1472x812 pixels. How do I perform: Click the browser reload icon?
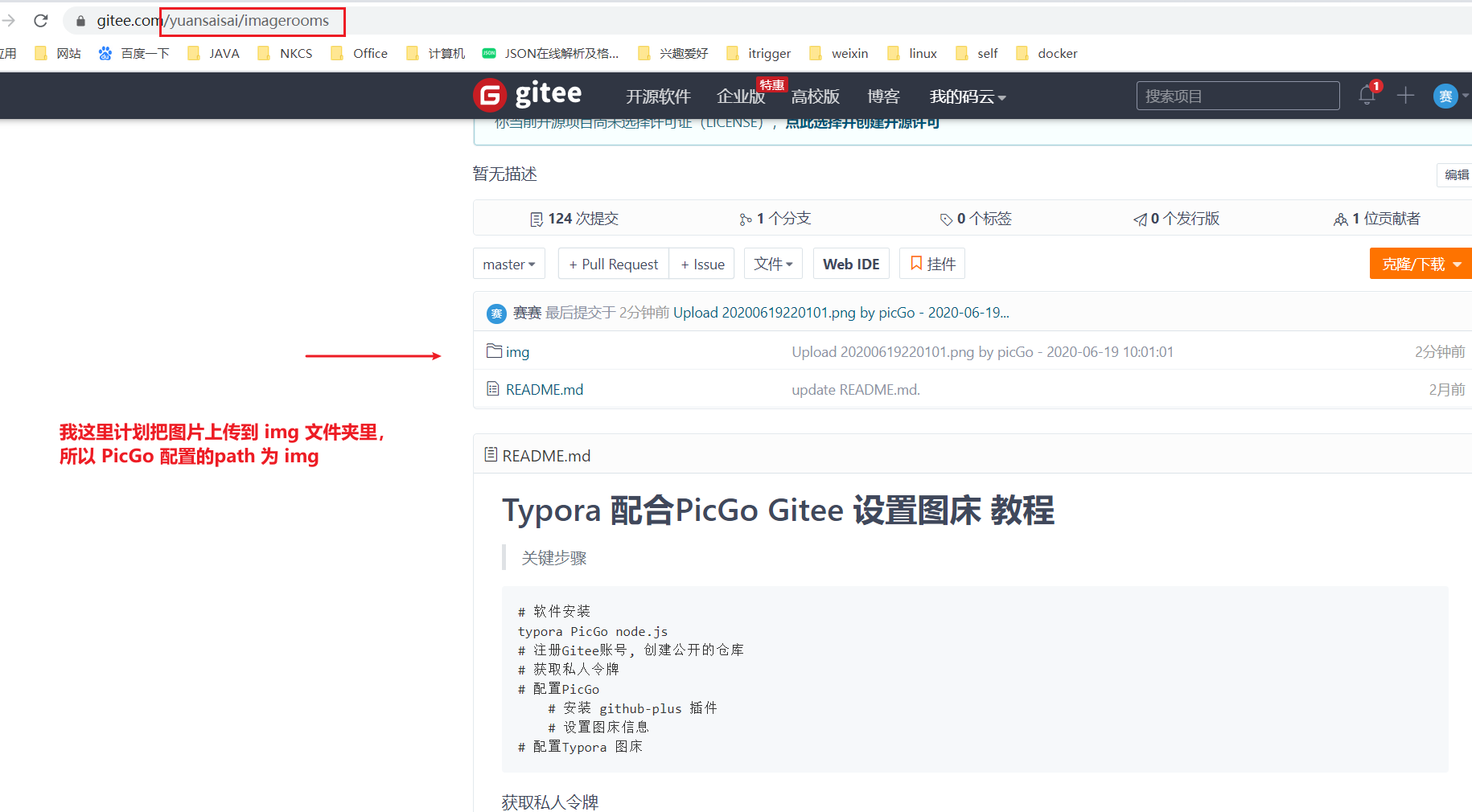(x=41, y=21)
